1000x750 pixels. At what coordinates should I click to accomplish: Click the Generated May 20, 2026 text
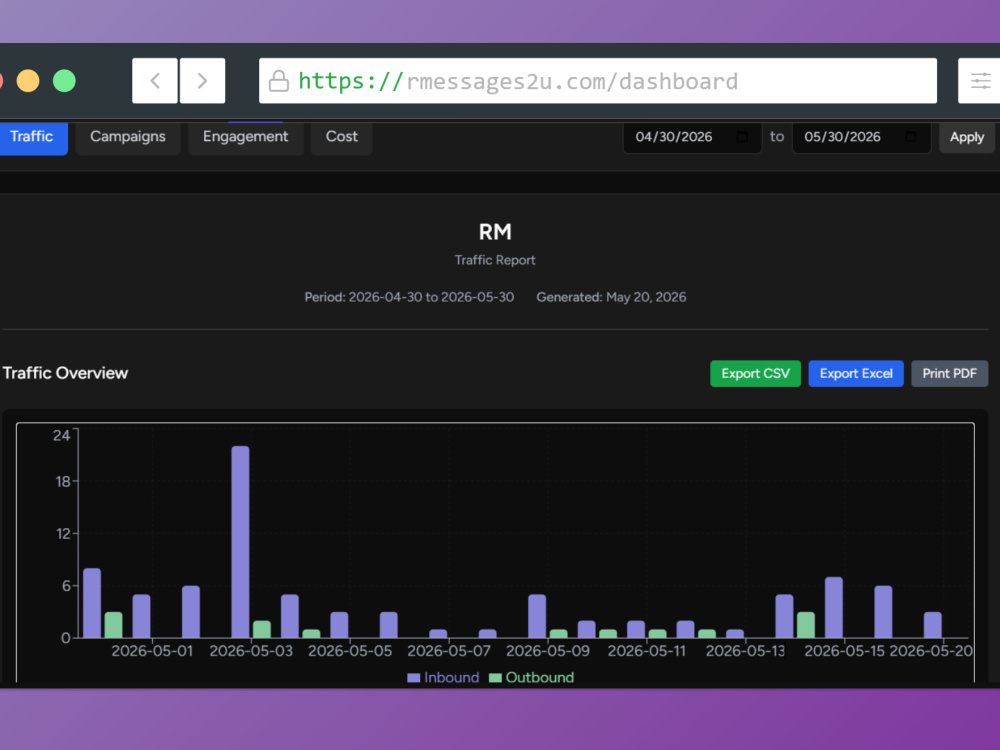pos(611,297)
